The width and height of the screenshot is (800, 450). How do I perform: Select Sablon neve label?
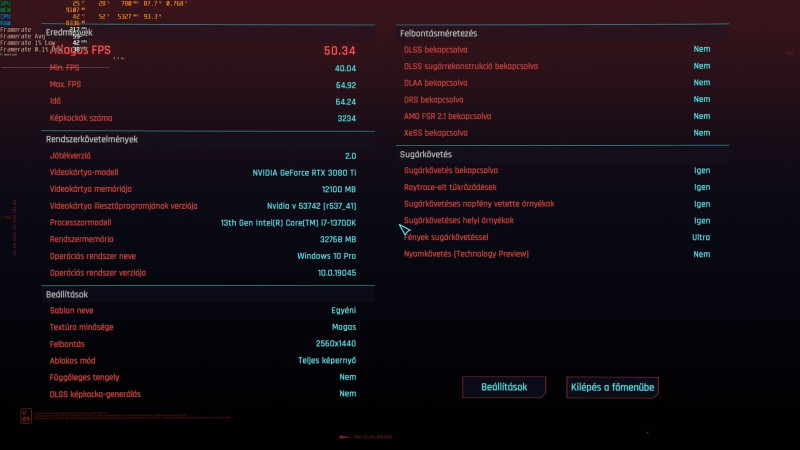coord(71,310)
